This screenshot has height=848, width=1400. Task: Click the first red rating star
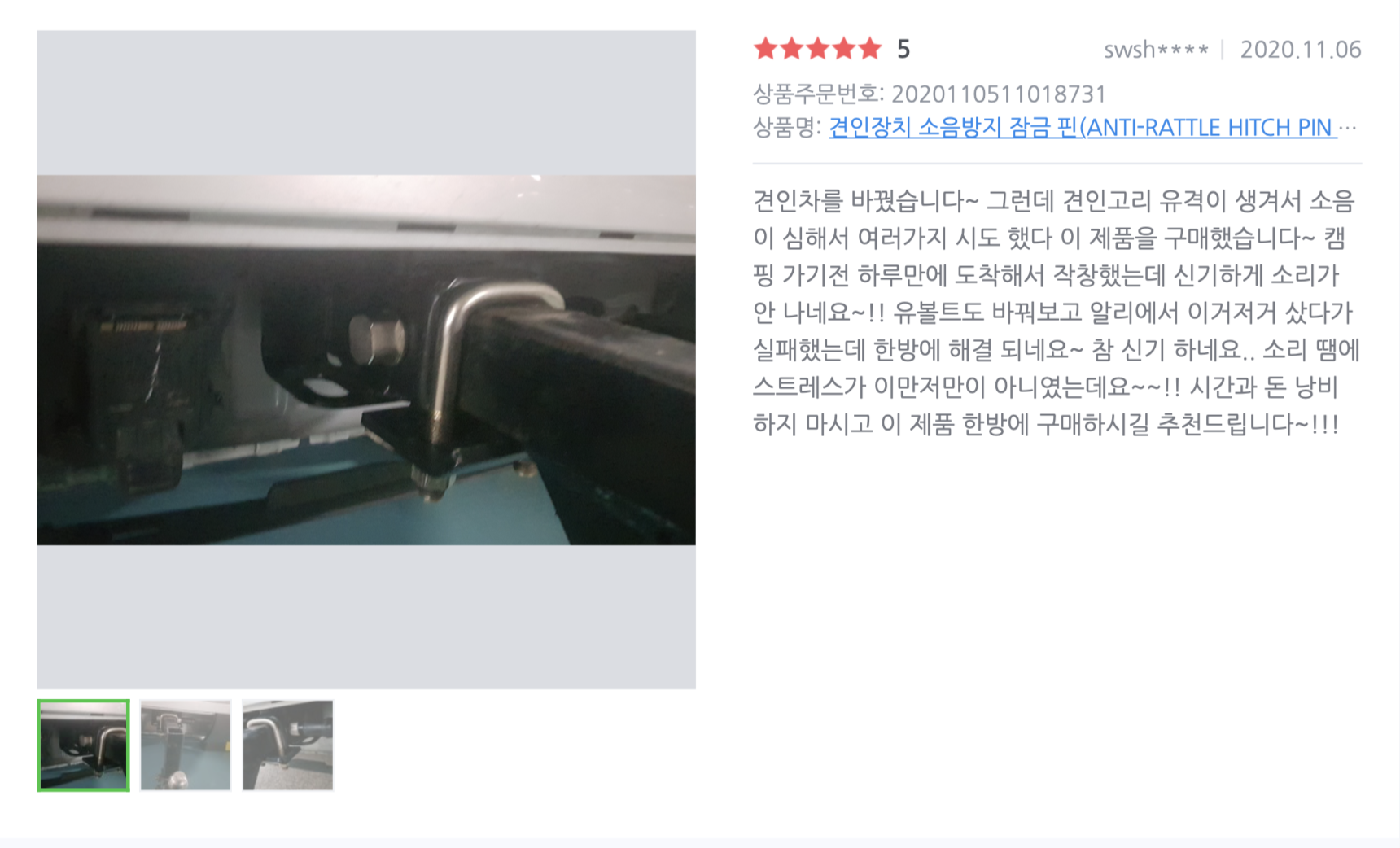pyautogui.click(x=765, y=49)
